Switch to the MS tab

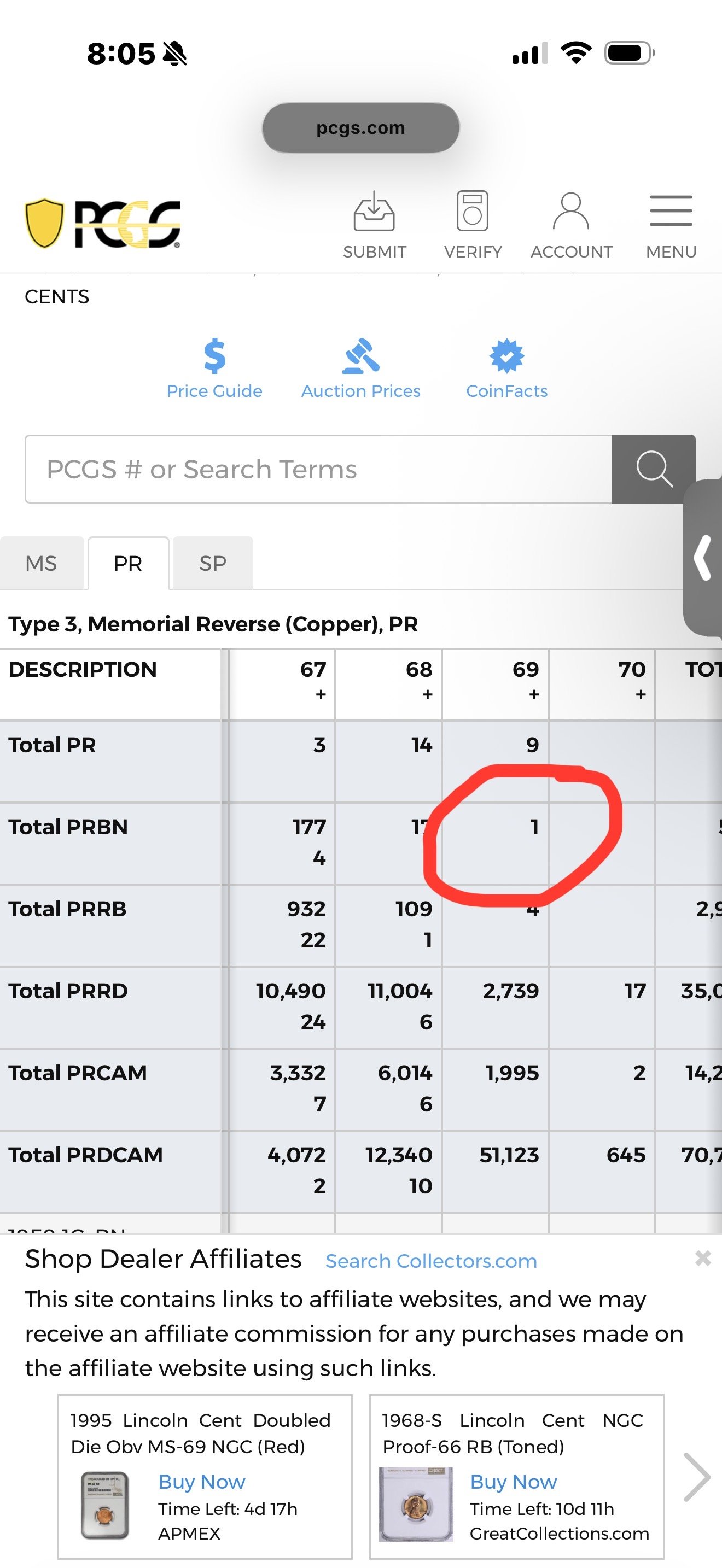click(42, 563)
